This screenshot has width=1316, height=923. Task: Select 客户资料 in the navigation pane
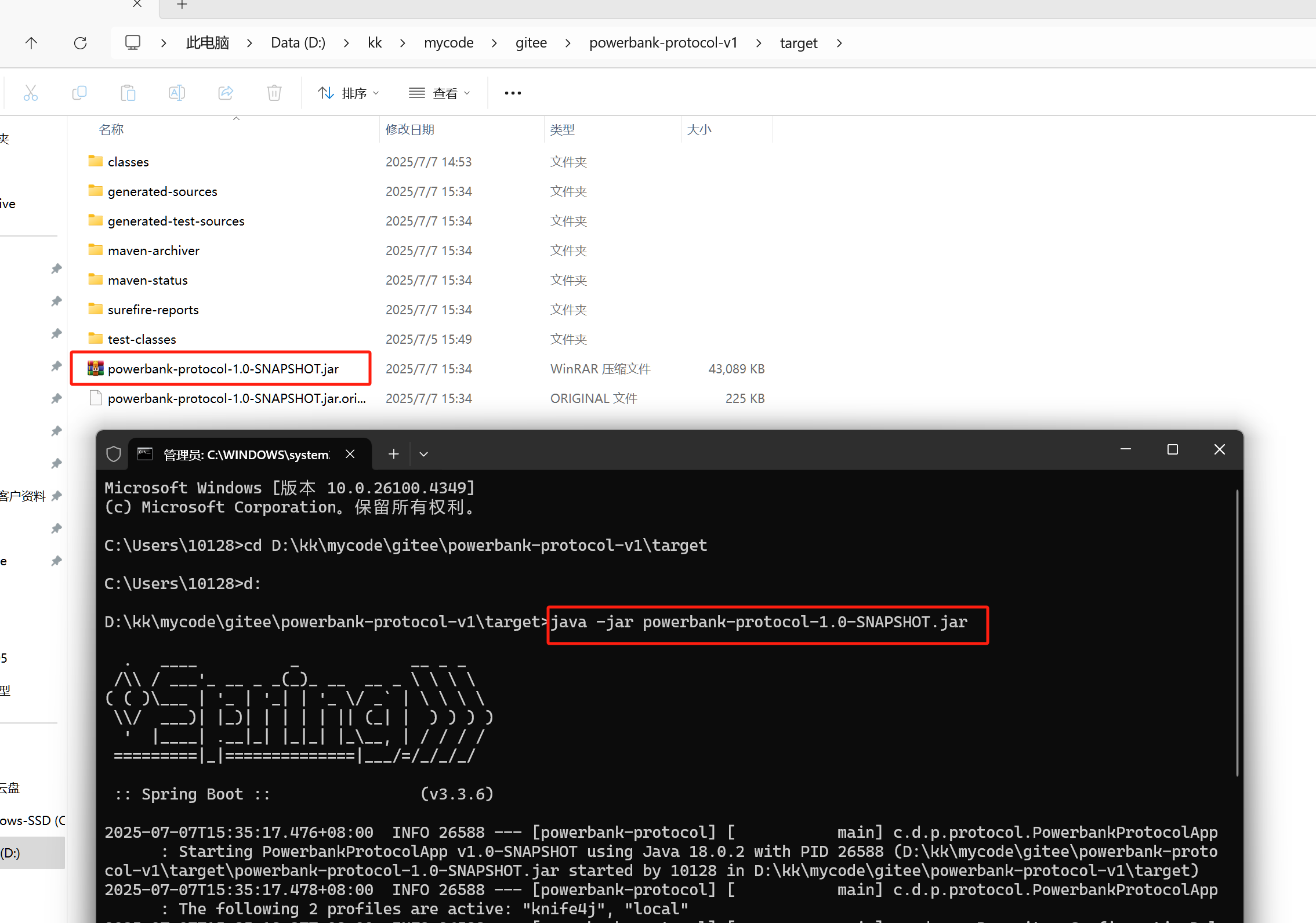click(x=23, y=496)
